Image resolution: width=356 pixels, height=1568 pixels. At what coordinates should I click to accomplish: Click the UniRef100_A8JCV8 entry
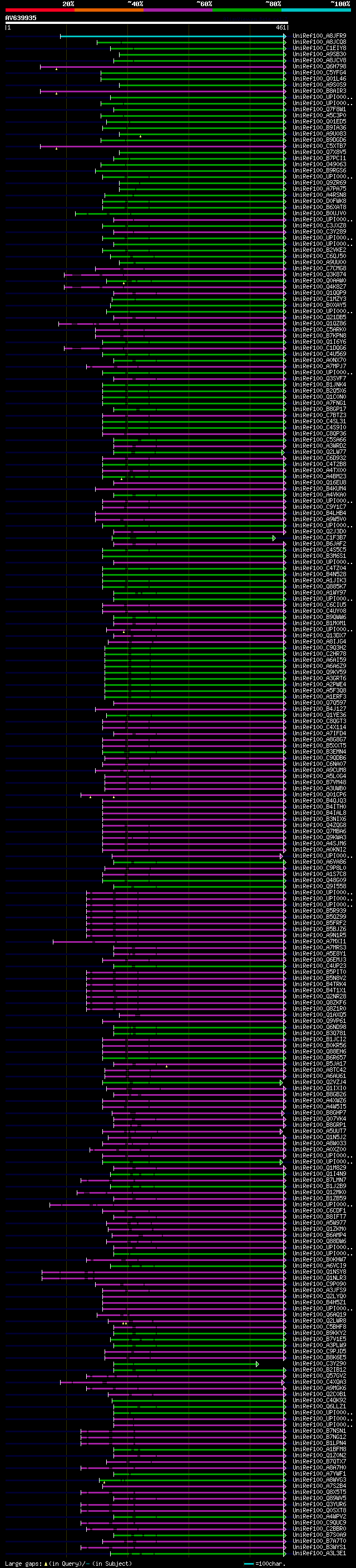[319, 60]
